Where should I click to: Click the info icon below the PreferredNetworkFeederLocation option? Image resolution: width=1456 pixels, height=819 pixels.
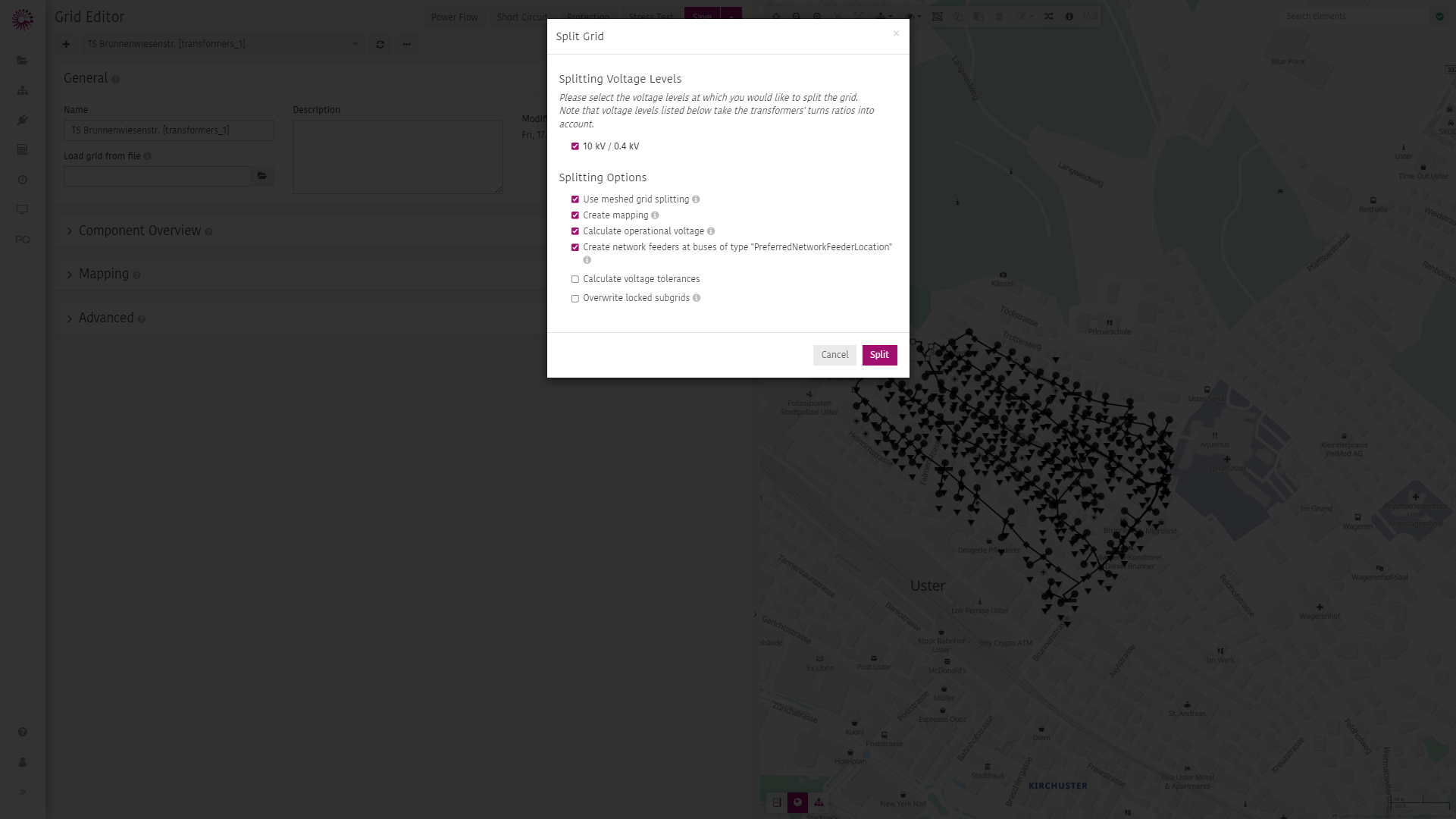[587, 260]
